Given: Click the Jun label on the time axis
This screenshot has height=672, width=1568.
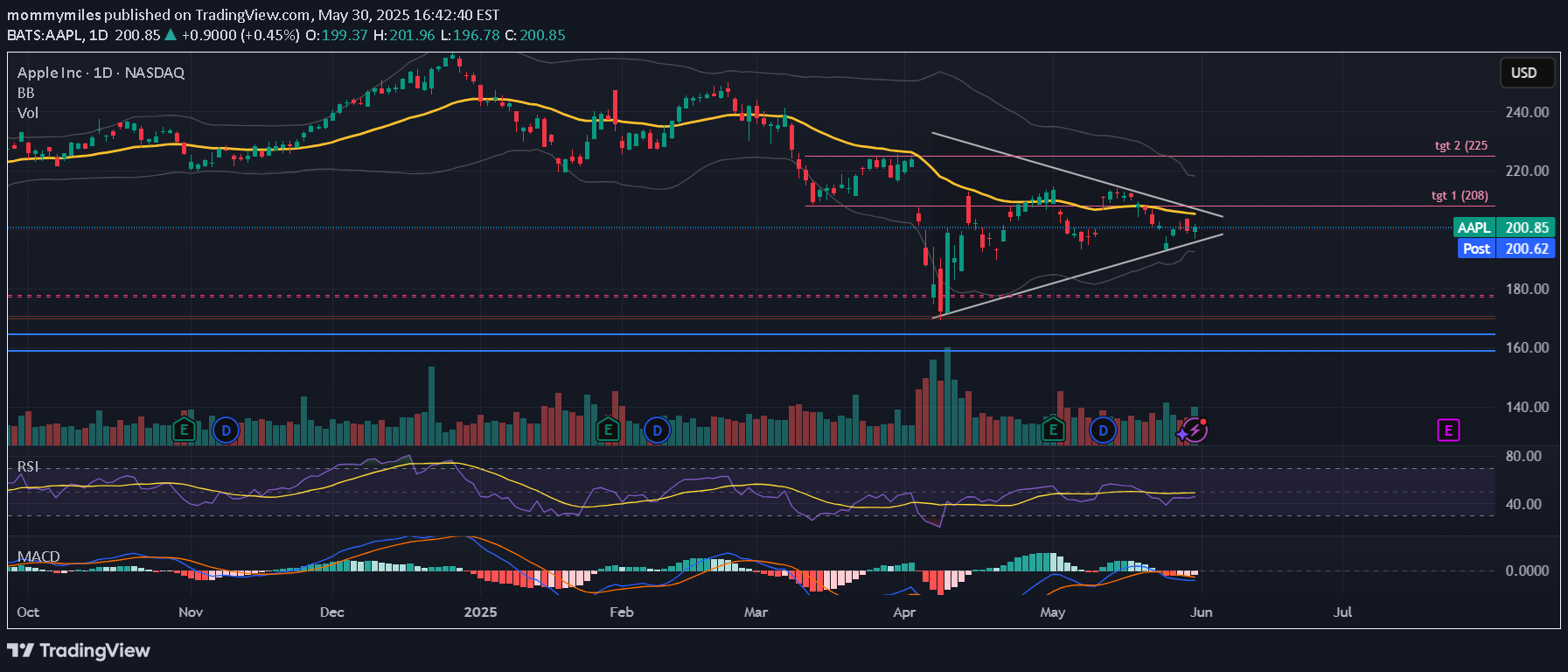Looking at the screenshot, I should (x=1202, y=612).
